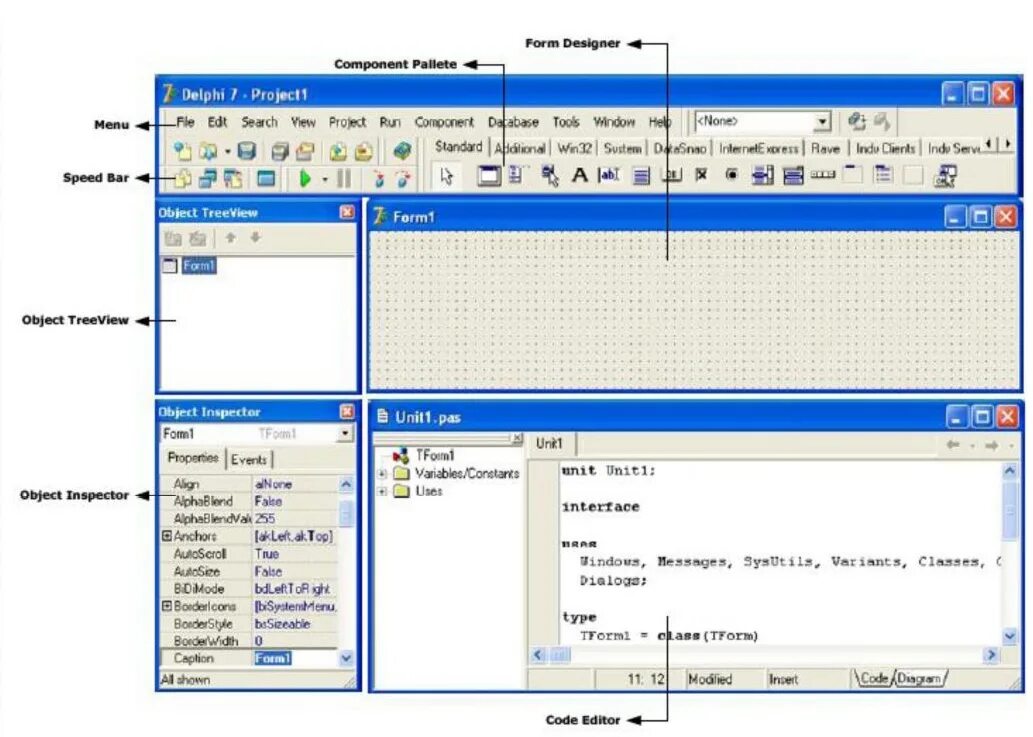Select the ActionList component icon
The height and width of the screenshot is (737, 1033).
pos(945,177)
